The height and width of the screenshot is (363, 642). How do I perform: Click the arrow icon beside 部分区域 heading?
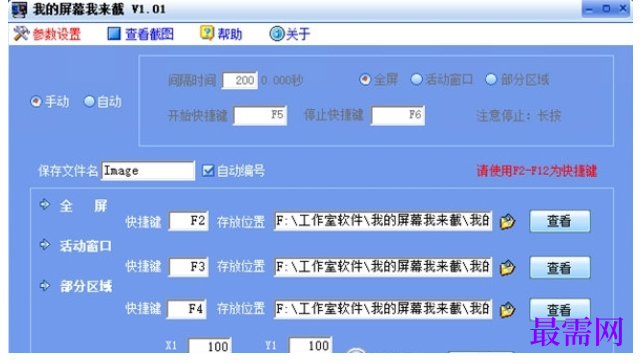pos(45,285)
